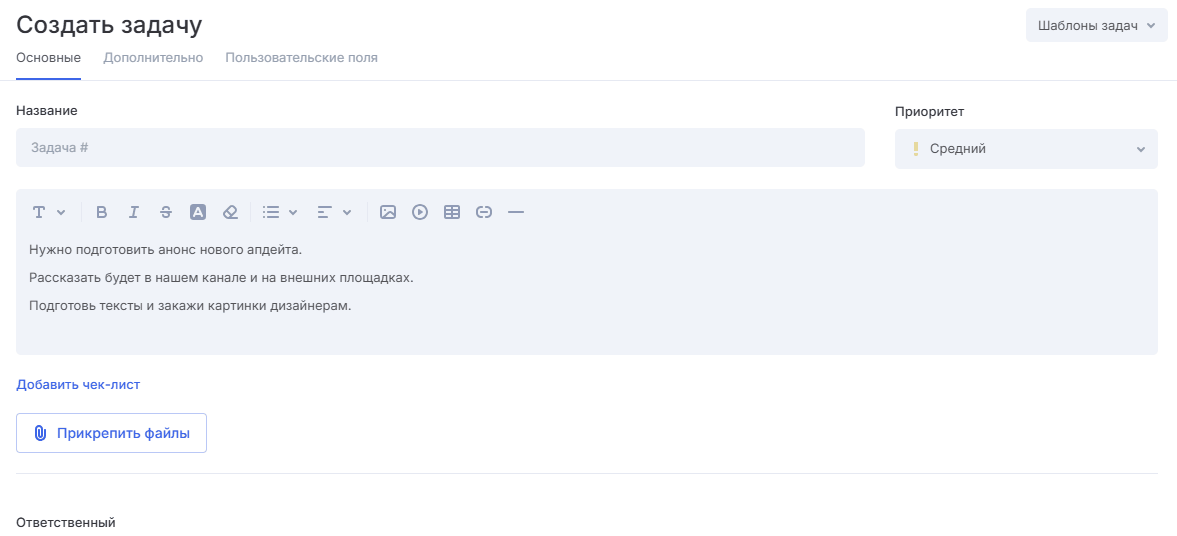Open the text highlight color tool
Viewport: 1177px width, 536px height.
(198, 212)
